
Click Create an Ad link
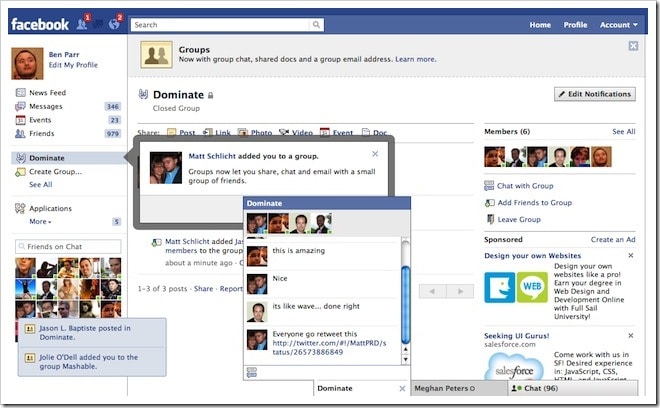(x=613, y=240)
